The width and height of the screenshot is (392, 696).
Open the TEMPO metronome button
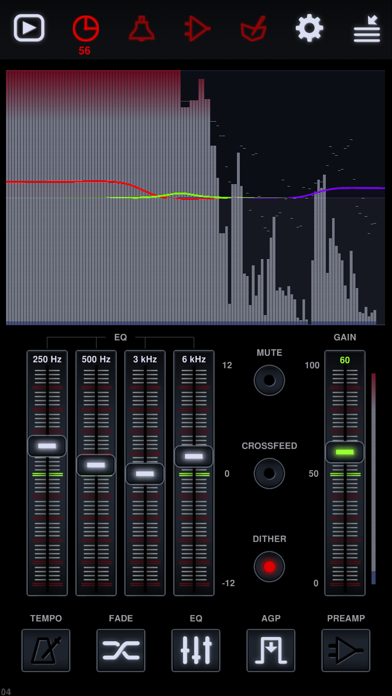tap(46, 650)
